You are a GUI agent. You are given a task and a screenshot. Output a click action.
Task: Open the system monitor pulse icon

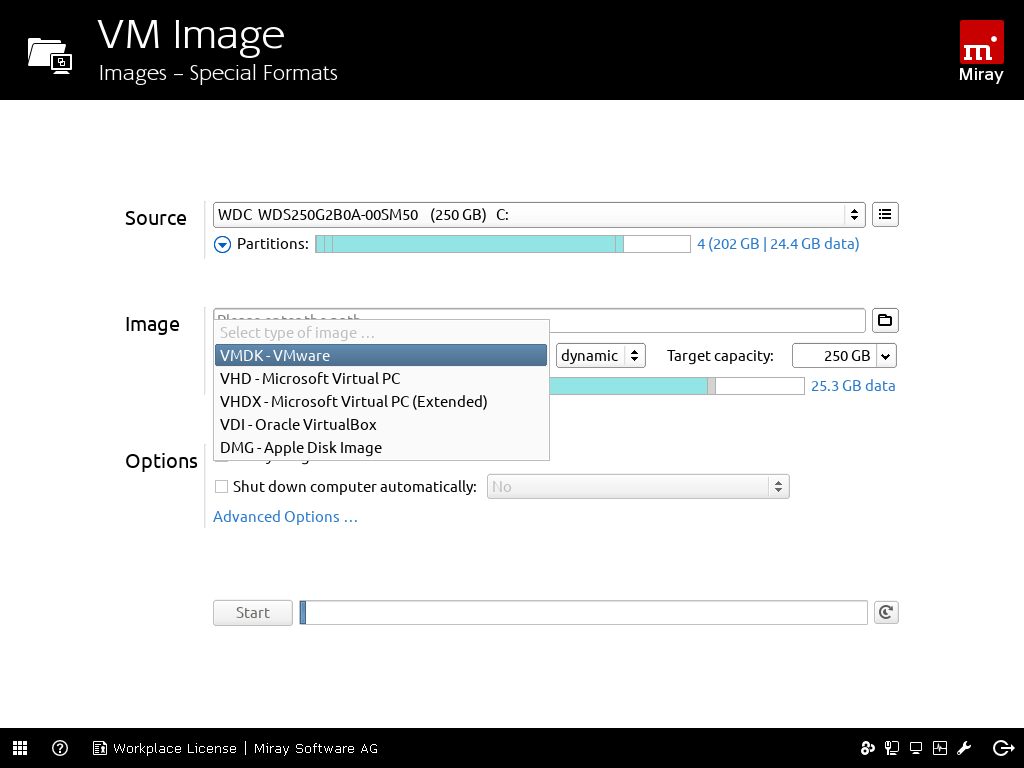pos(939,748)
